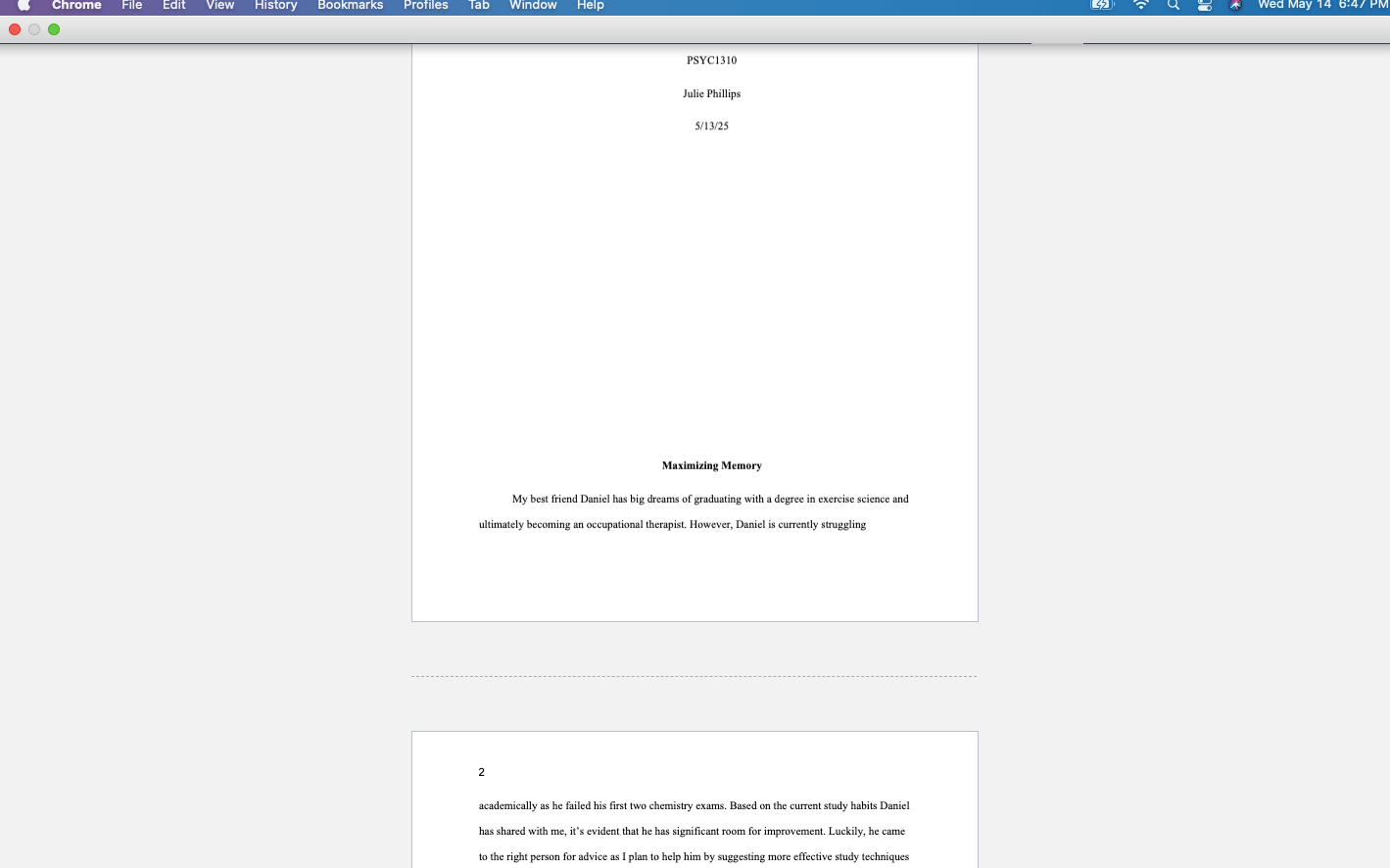Viewport: 1390px width, 868px height.
Task: Open the Edit menu
Action: pos(174,5)
